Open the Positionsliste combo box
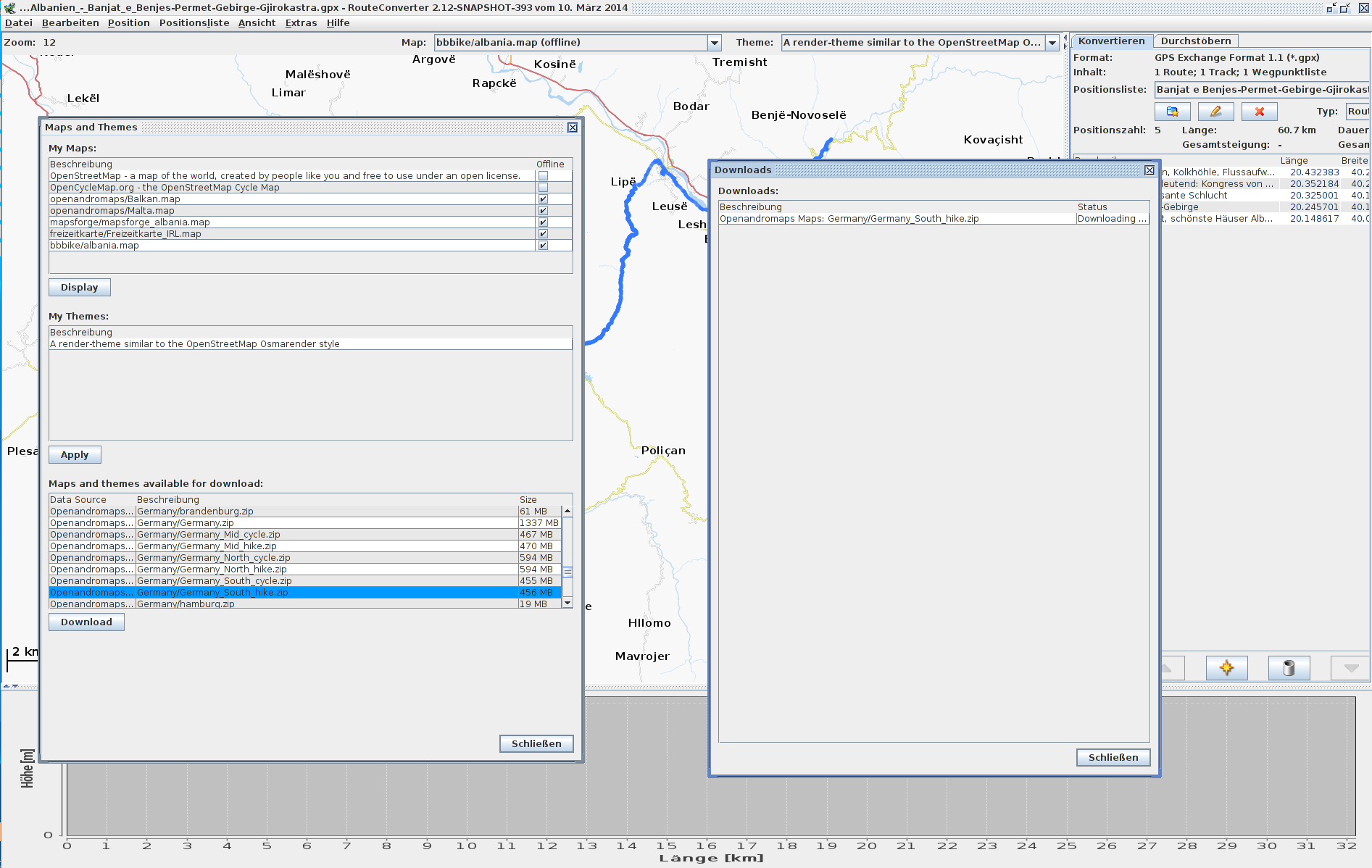Image resolution: width=1372 pixels, height=868 pixels. [1261, 90]
